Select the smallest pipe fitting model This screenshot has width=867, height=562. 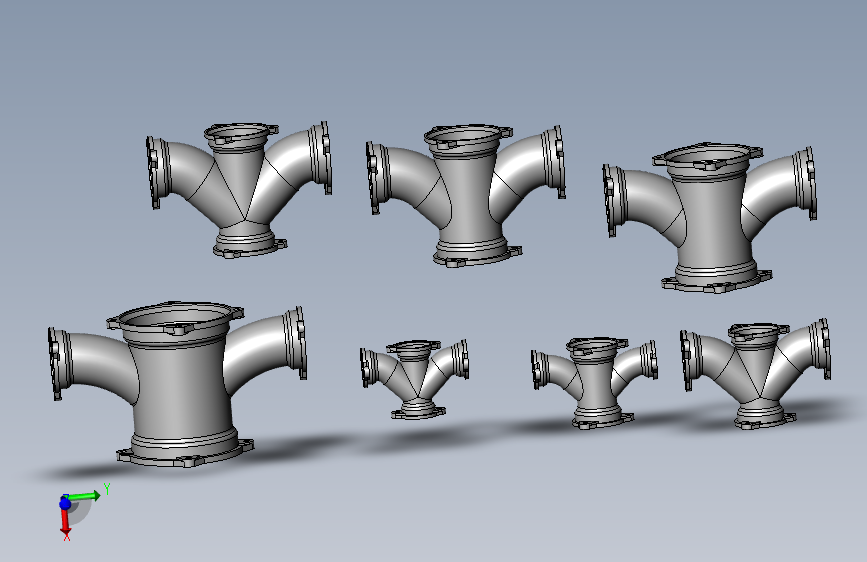[x=414, y=379]
